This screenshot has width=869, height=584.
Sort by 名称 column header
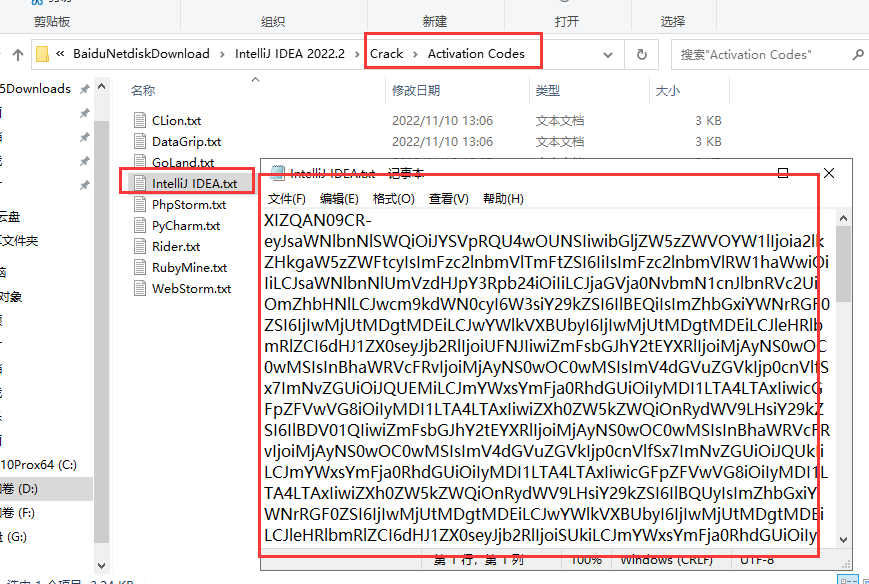coord(143,90)
